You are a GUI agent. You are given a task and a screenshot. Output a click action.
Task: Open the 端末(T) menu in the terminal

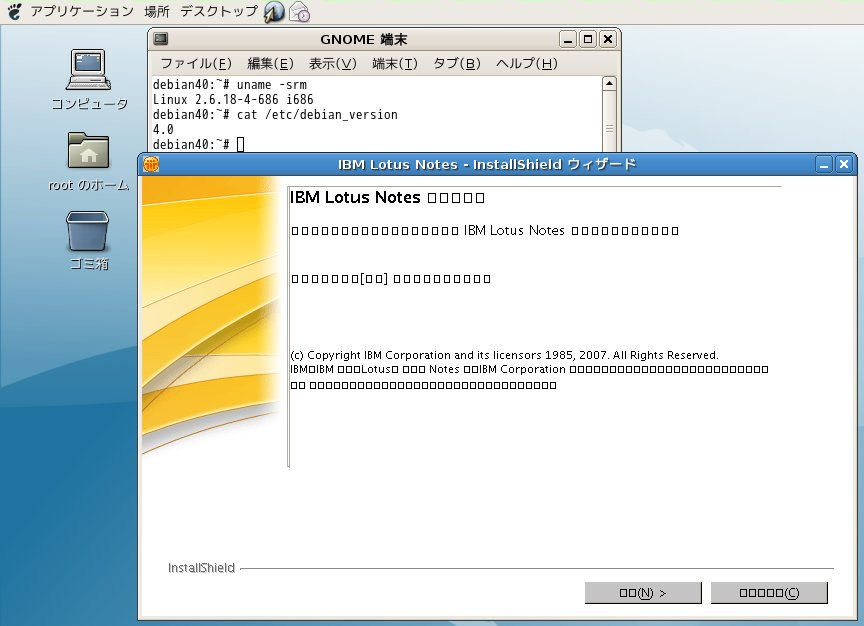coord(395,64)
